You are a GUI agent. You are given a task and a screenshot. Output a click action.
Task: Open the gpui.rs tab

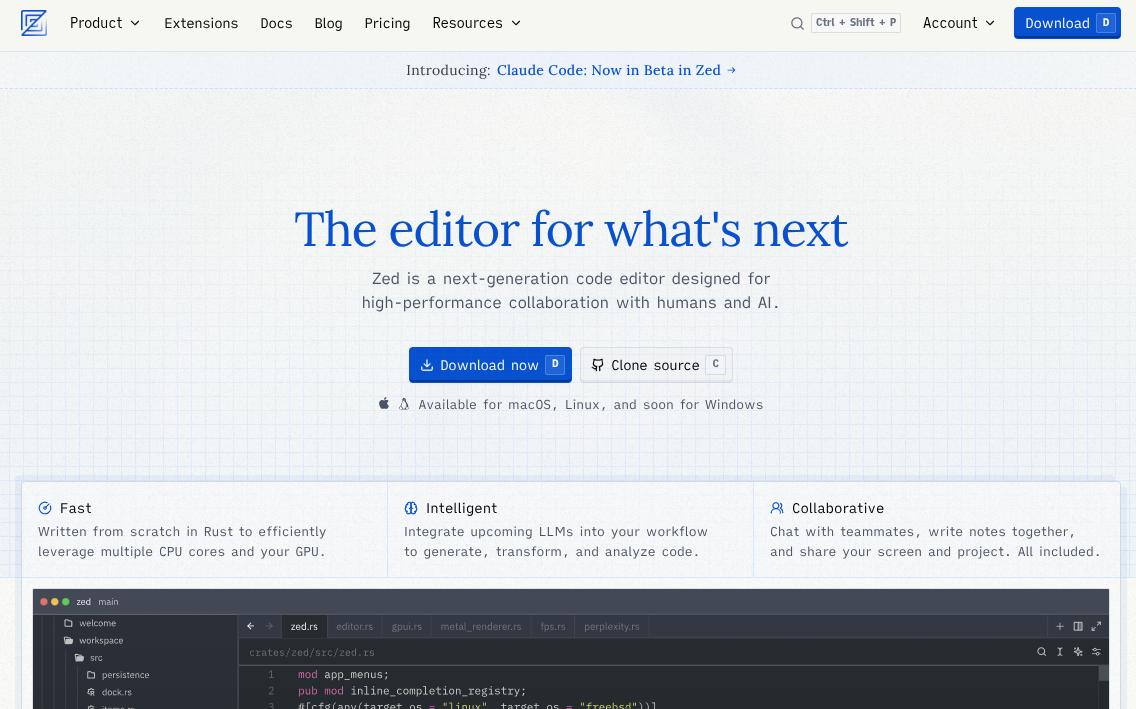406,626
